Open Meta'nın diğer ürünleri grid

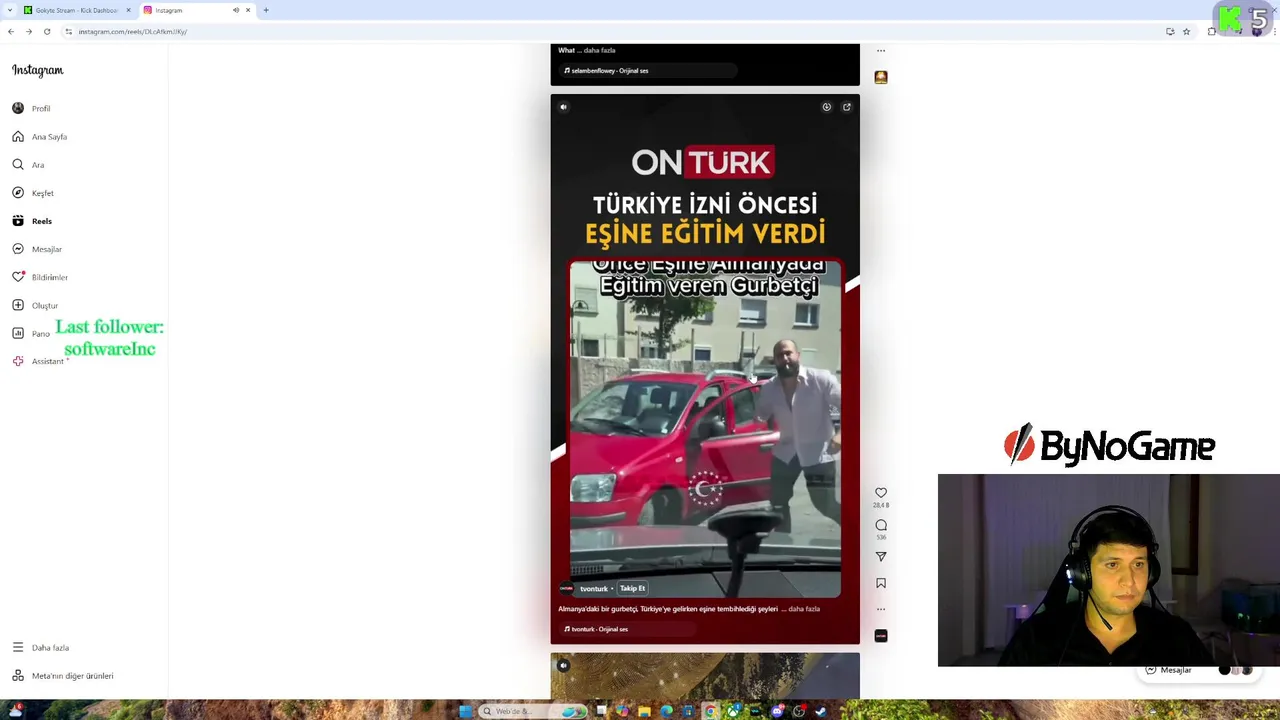click(x=63, y=675)
